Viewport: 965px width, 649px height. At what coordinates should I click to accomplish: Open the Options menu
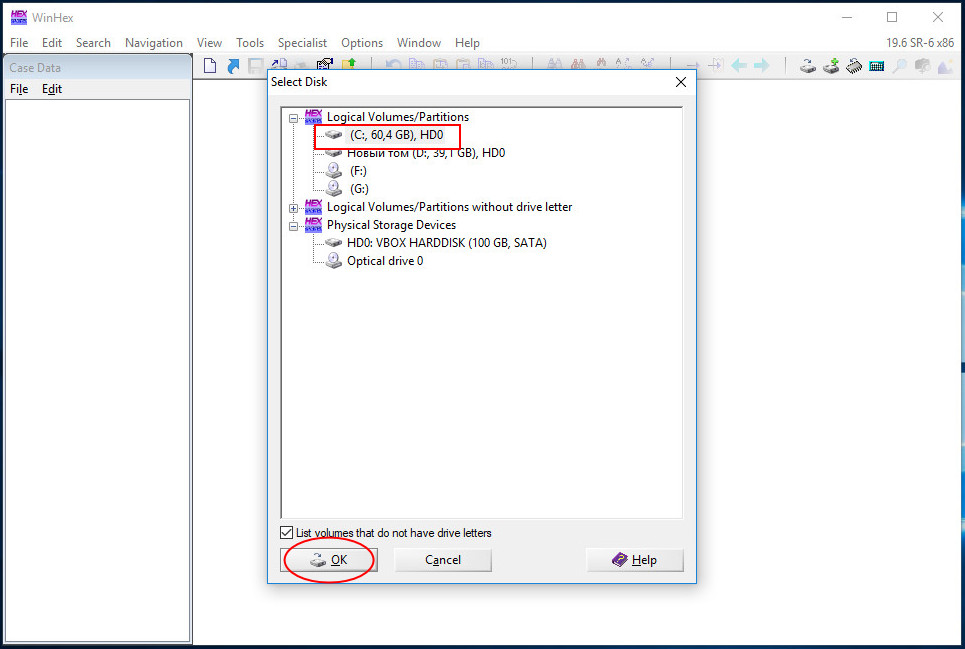(362, 43)
